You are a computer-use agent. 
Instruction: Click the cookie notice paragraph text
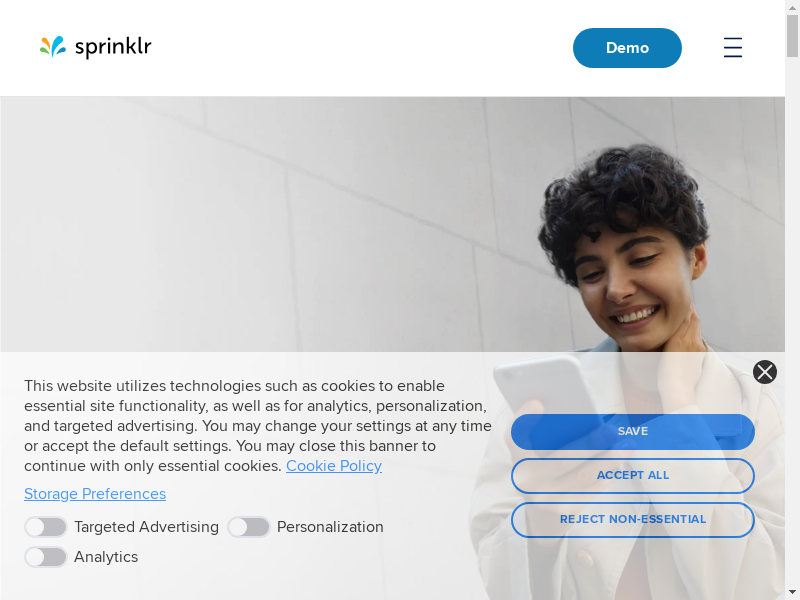click(258, 426)
